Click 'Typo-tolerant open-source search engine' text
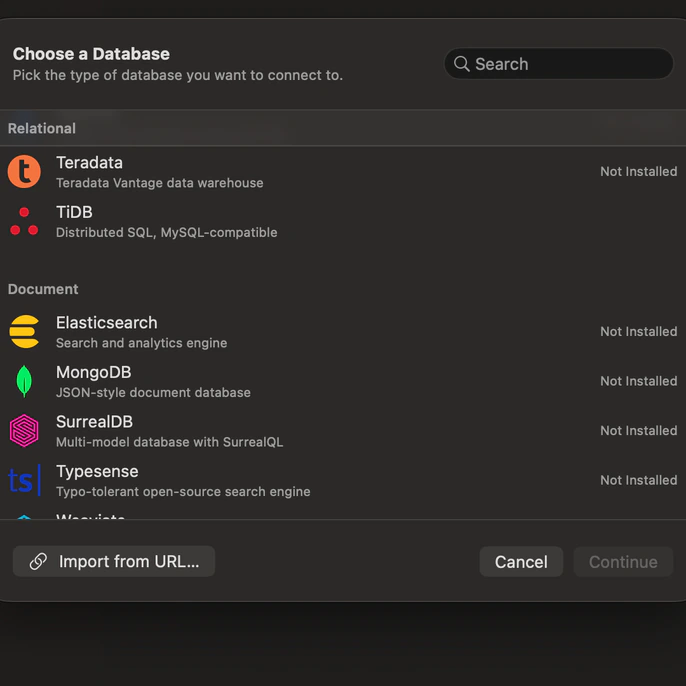 (183, 492)
